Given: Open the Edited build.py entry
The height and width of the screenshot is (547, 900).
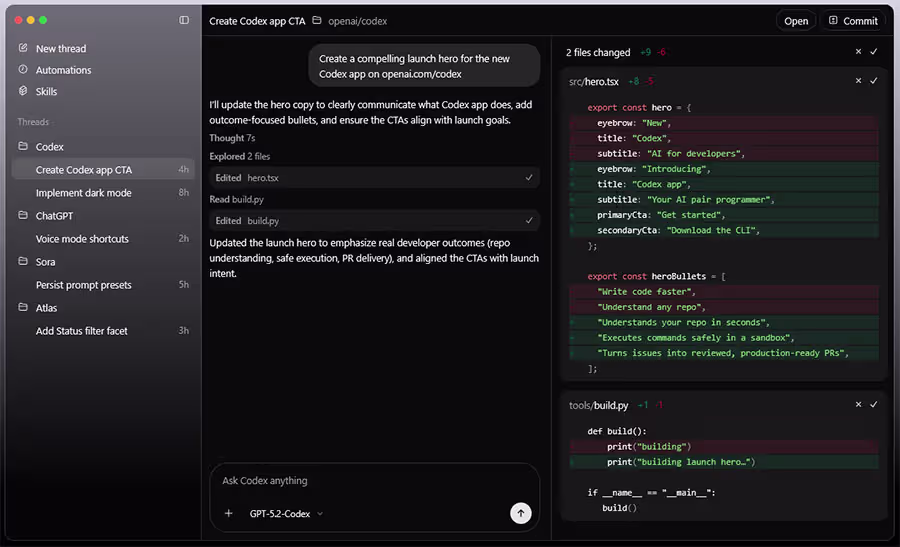Looking at the screenshot, I should pos(374,220).
